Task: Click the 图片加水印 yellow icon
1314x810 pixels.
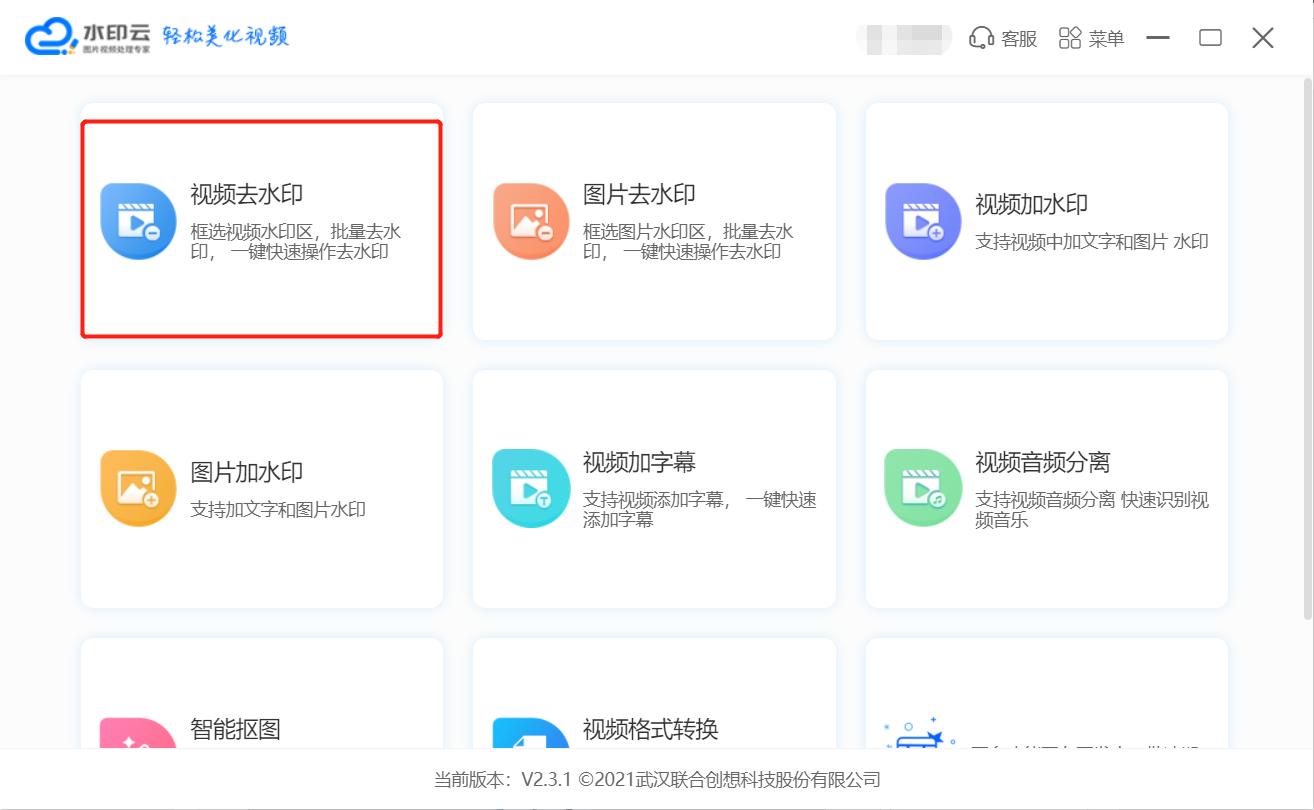Action: point(138,488)
